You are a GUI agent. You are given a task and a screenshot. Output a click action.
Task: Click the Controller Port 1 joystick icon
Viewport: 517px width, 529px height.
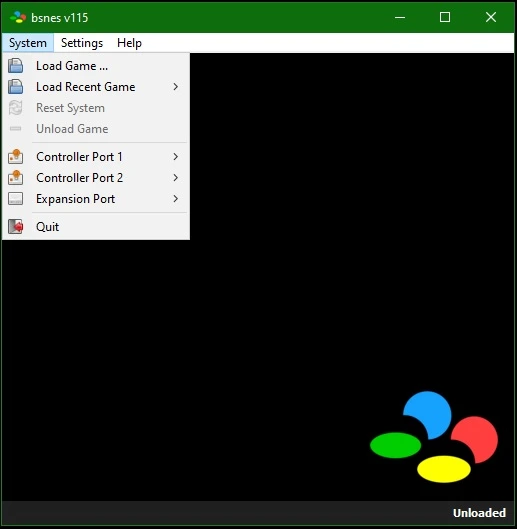[16, 157]
